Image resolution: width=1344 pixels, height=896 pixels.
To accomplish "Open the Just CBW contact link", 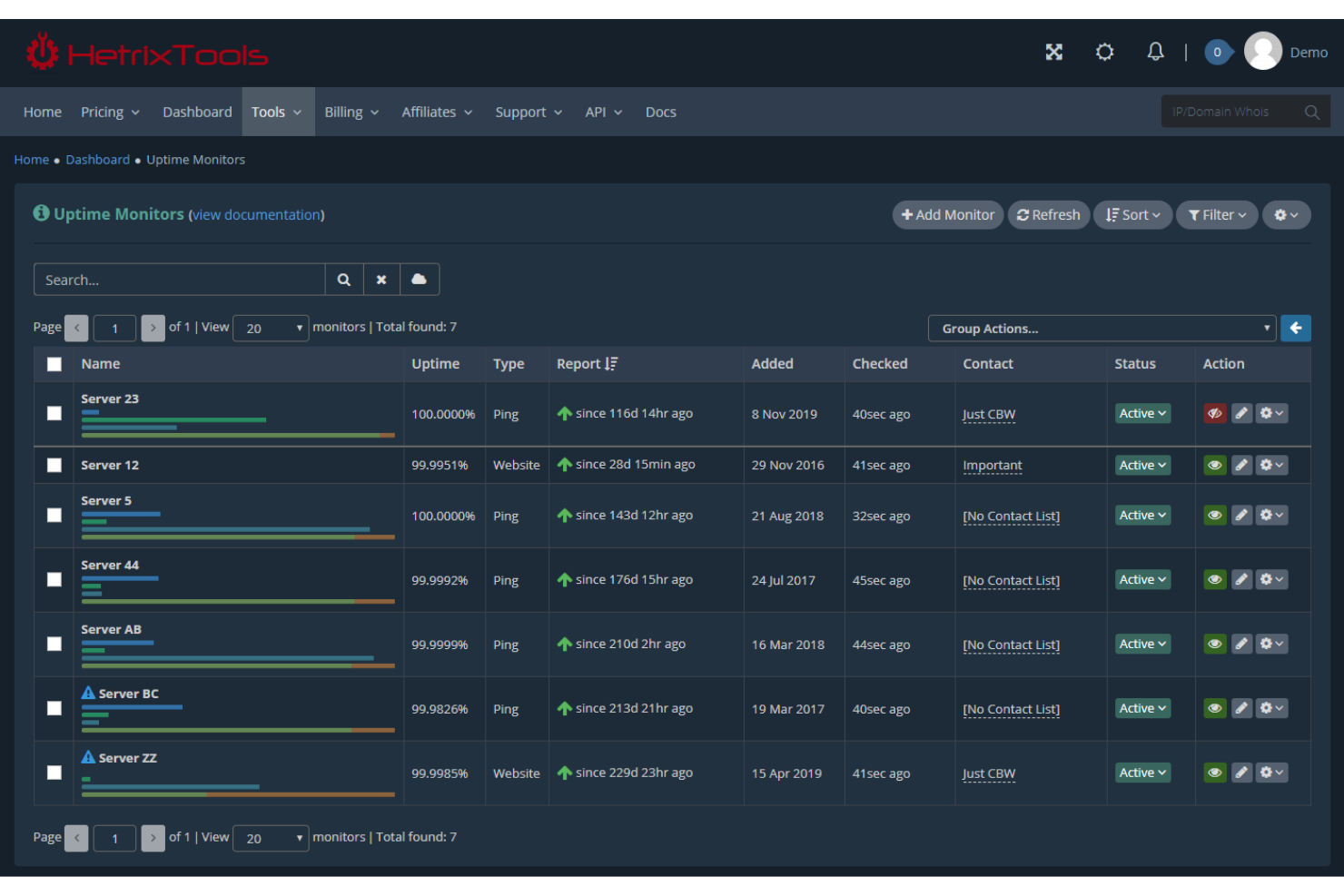I will pyautogui.click(x=988, y=414).
